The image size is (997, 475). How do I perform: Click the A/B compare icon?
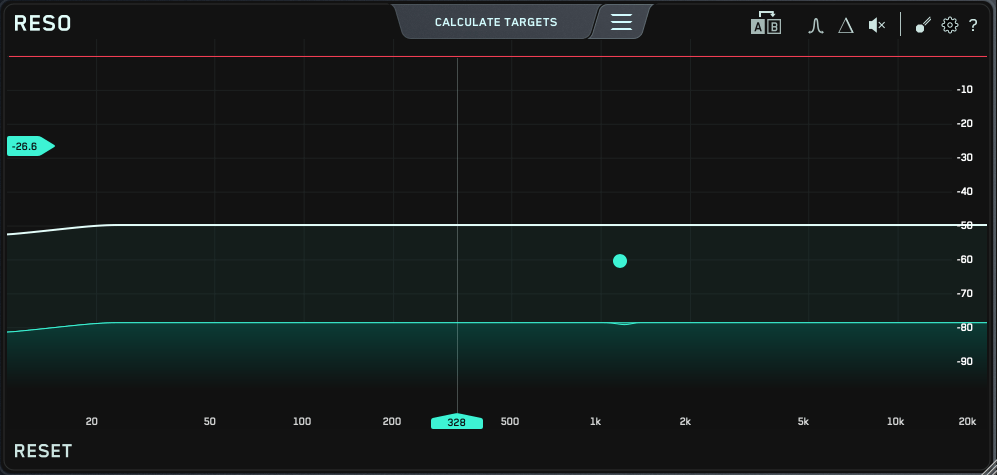(x=765, y=24)
